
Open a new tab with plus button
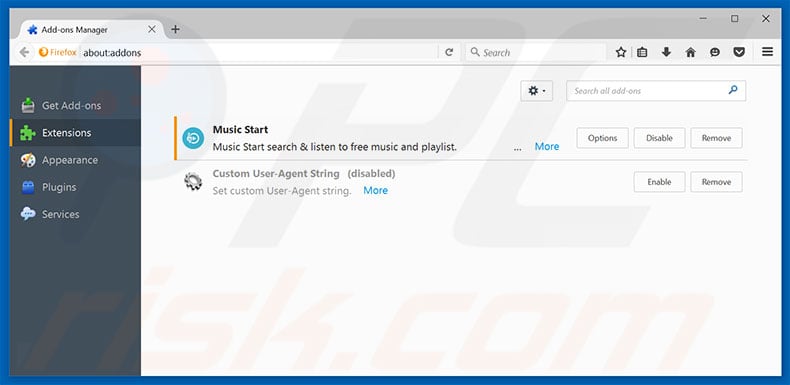click(175, 29)
